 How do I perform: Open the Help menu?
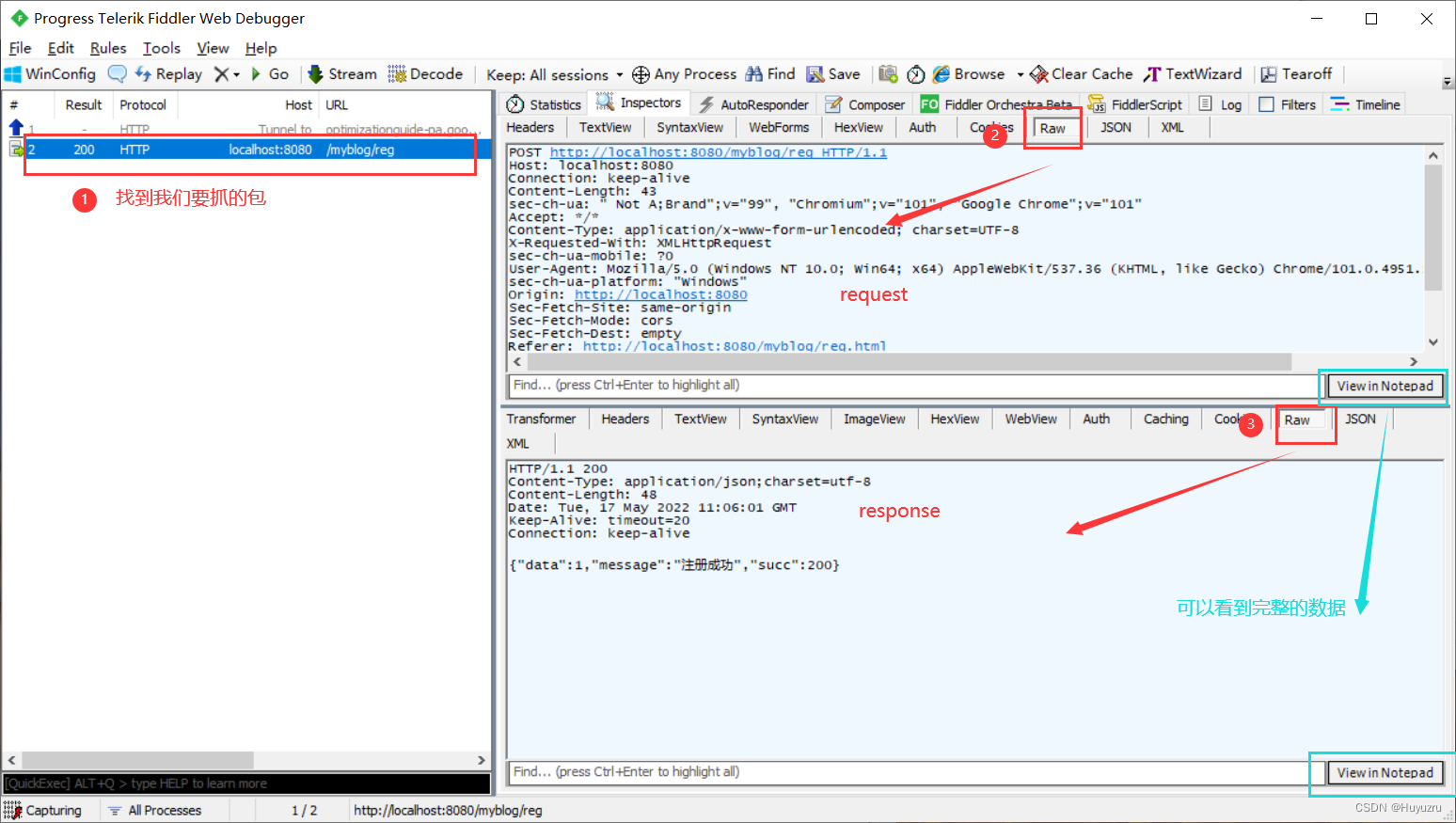pos(261,48)
